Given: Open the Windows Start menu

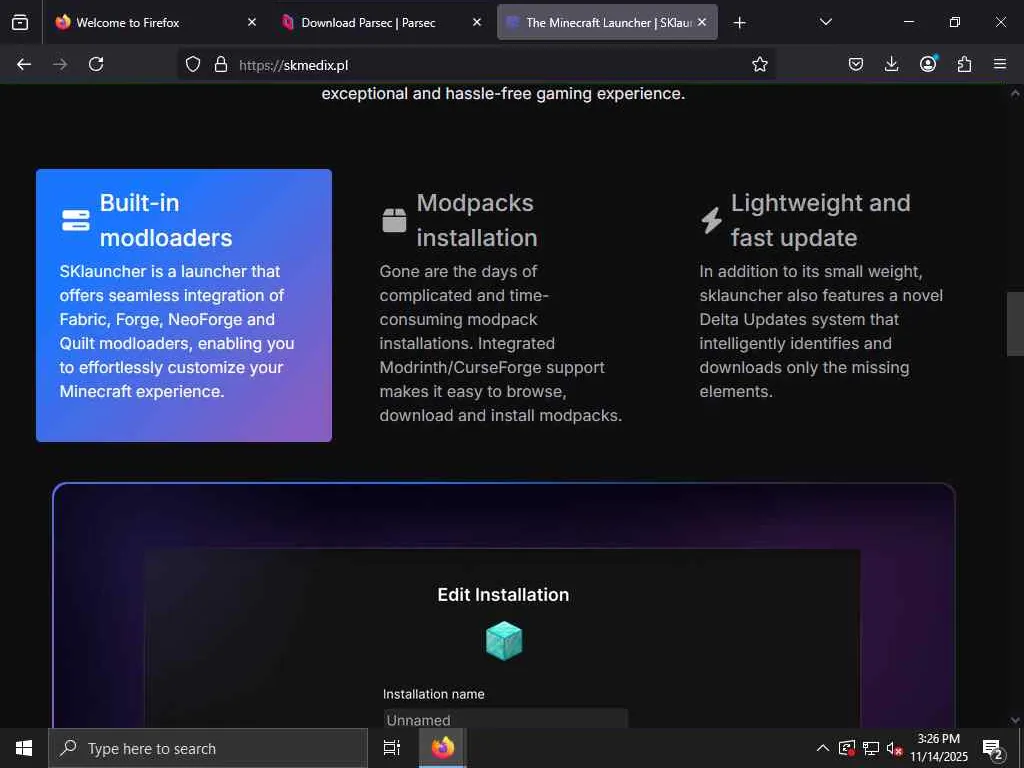Looking at the screenshot, I should 24,748.
